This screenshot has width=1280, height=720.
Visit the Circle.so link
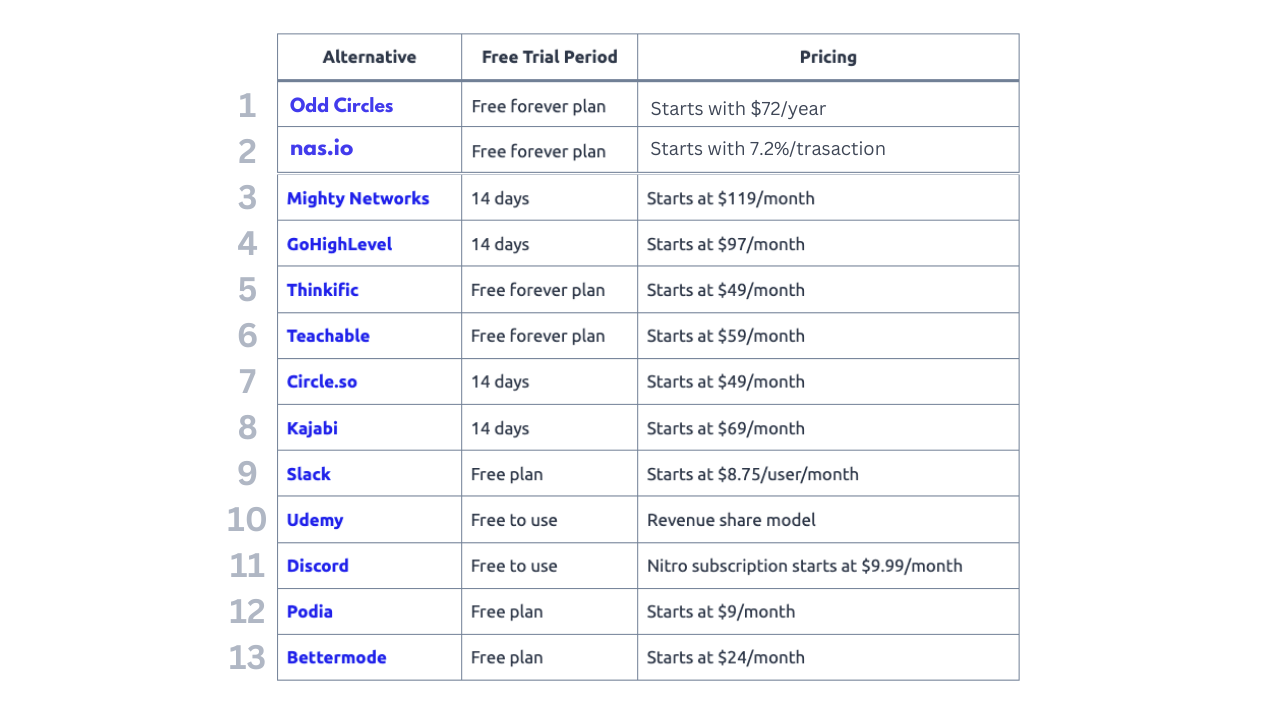pos(321,382)
